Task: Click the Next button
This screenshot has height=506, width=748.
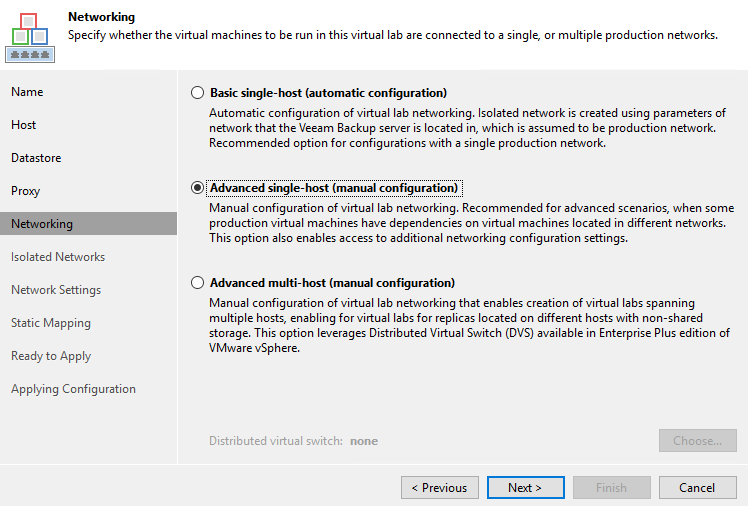Action: (526, 487)
